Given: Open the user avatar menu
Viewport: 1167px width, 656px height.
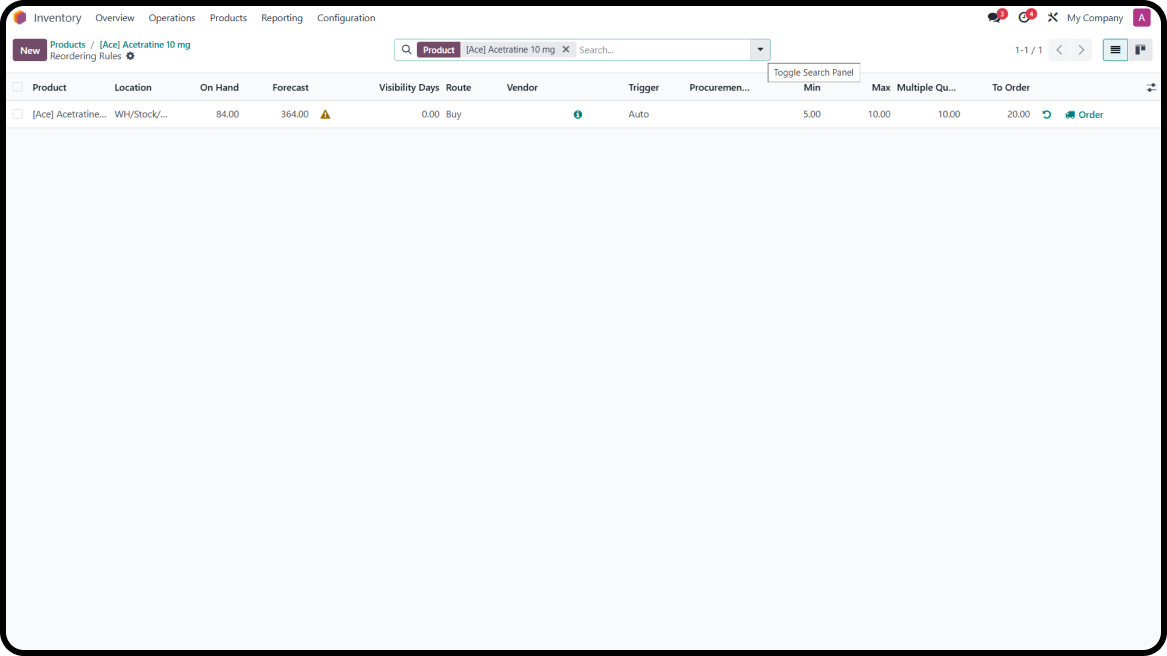Looking at the screenshot, I should (1141, 18).
